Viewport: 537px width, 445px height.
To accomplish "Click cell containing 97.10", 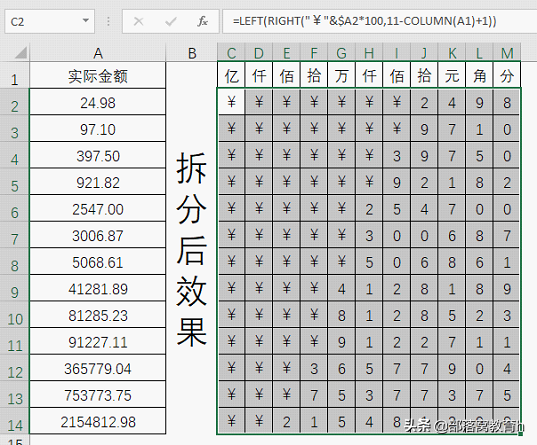I will (98, 129).
